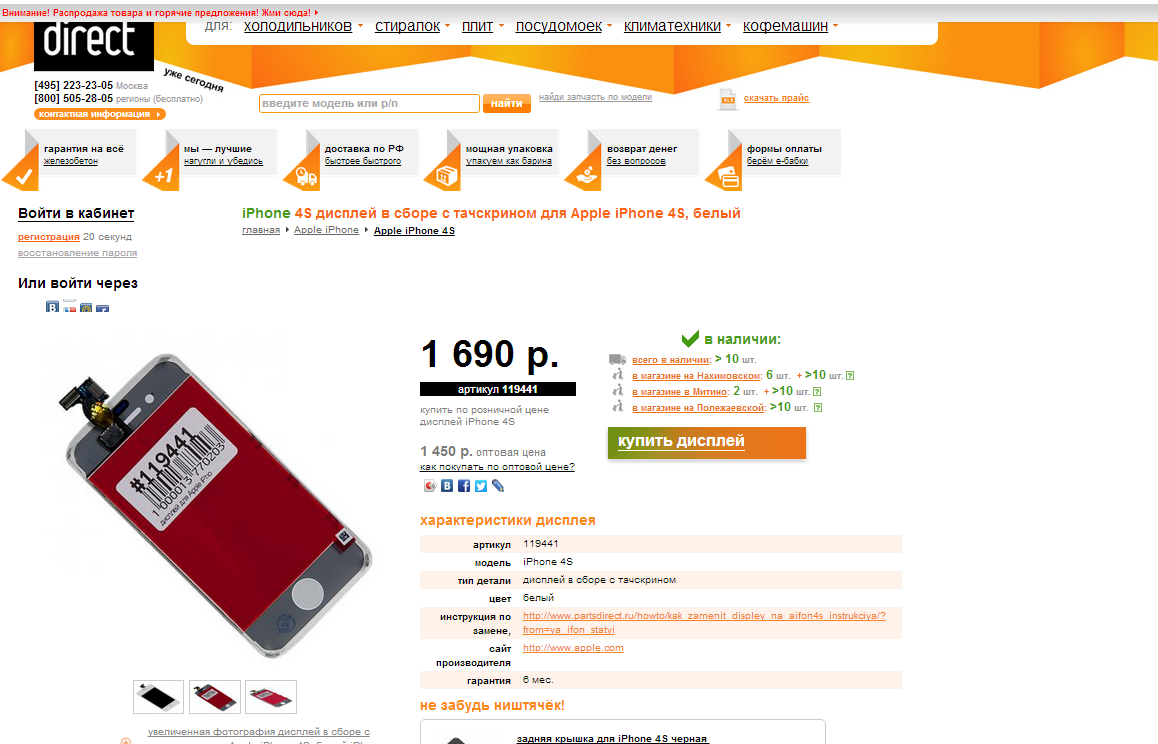
Task: Share product on Facebook
Action: pyautogui.click(x=464, y=485)
